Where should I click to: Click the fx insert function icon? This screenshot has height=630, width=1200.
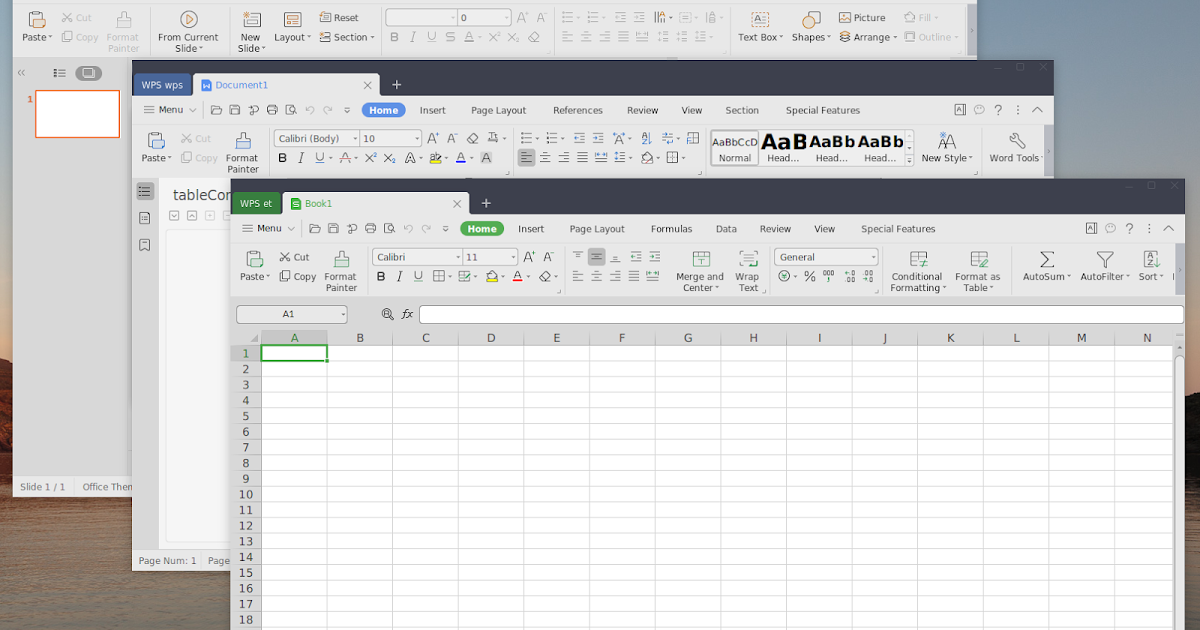click(406, 313)
